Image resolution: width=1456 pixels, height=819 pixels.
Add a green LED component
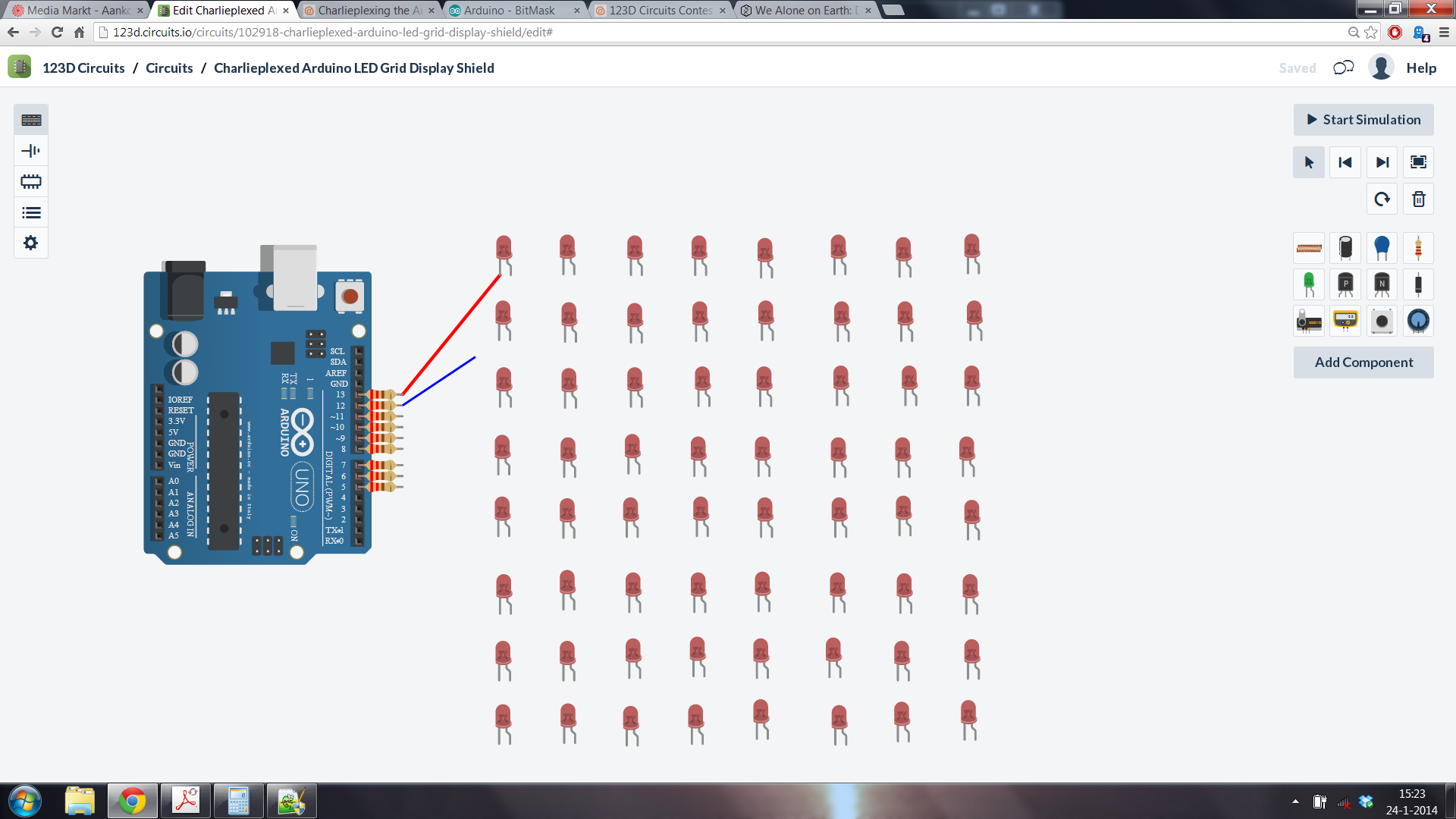1310,284
